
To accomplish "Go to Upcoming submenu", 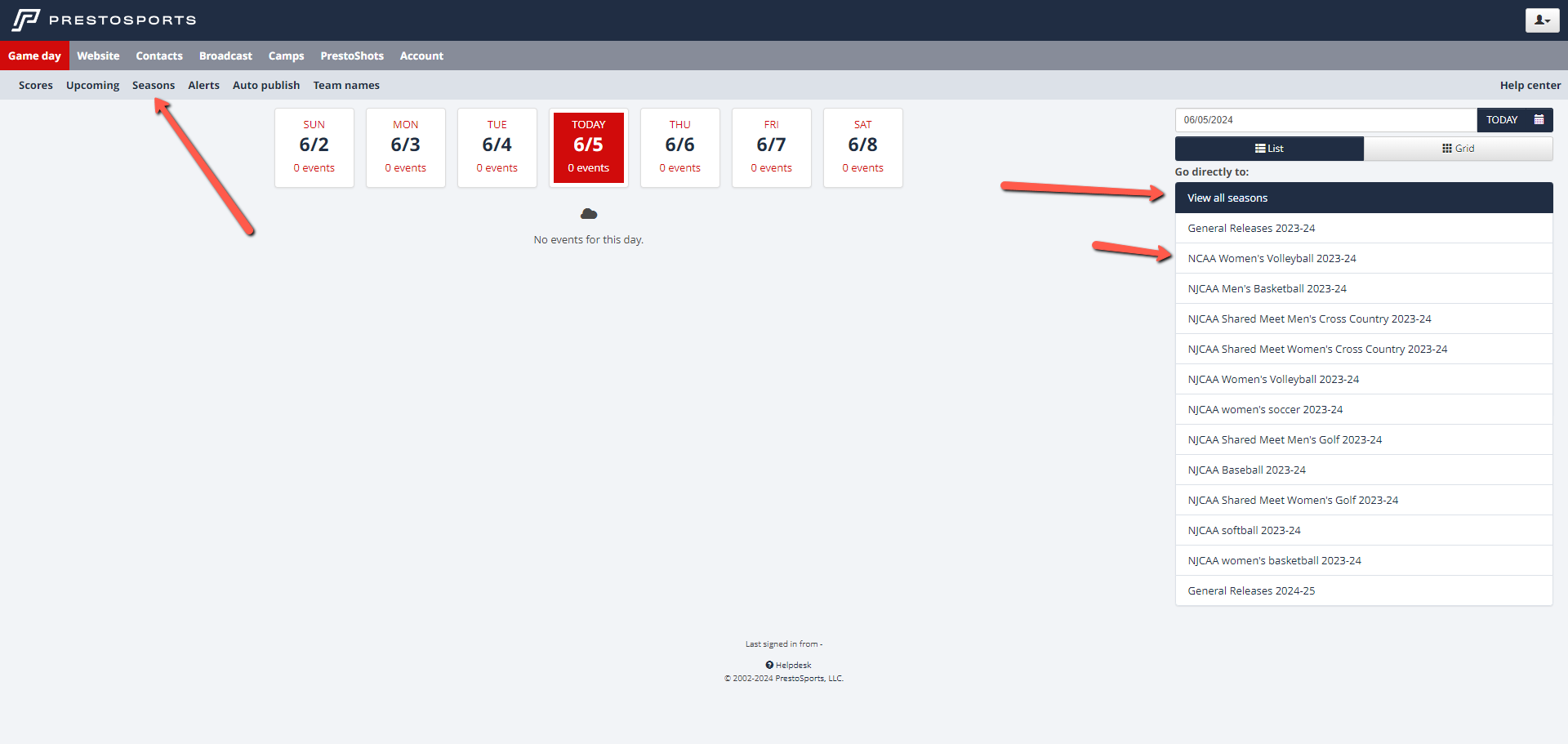I will (x=92, y=85).
